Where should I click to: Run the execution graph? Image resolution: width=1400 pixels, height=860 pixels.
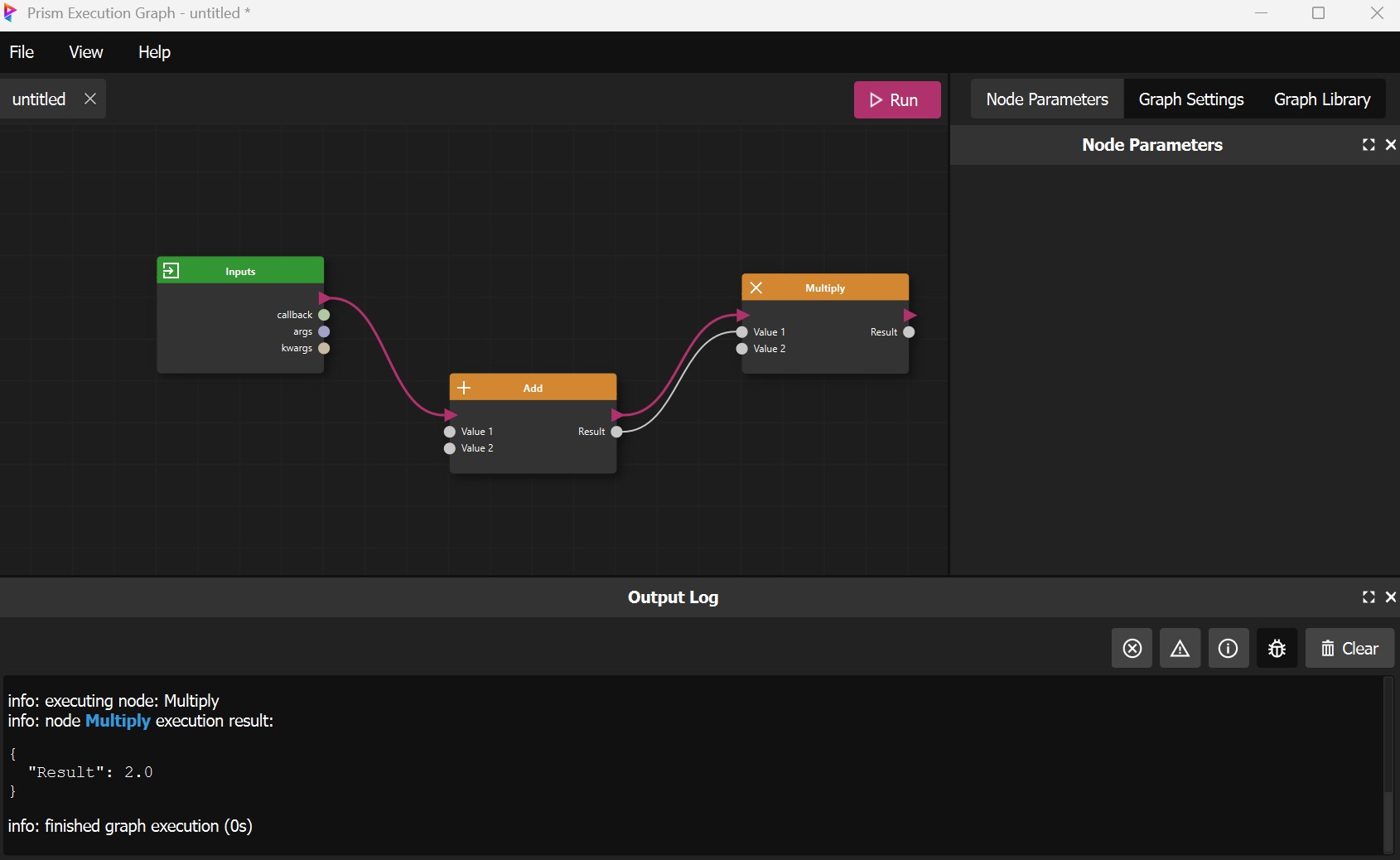point(896,100)
